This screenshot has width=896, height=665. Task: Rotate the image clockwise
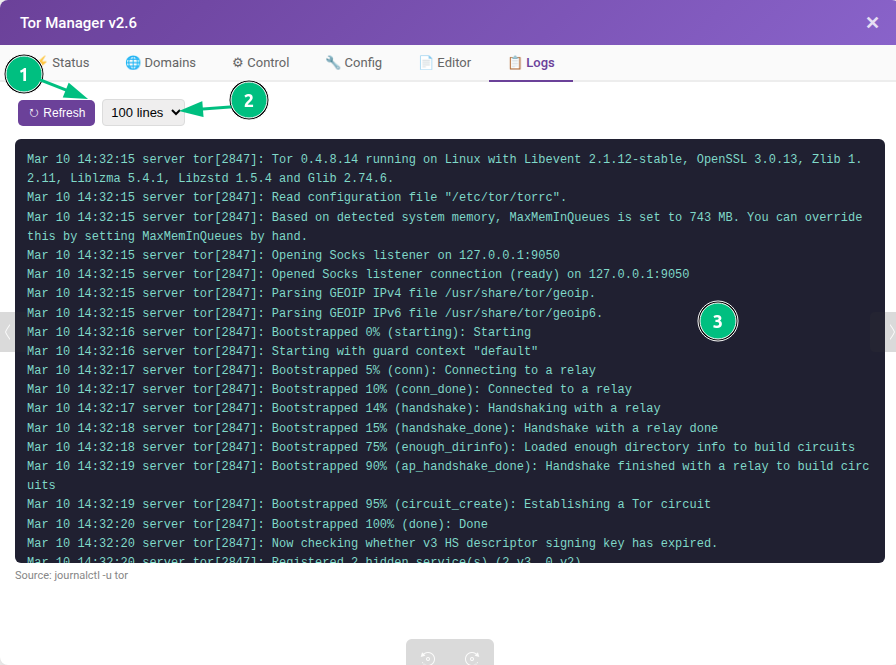pyautogui.click(x=472, y=658)
